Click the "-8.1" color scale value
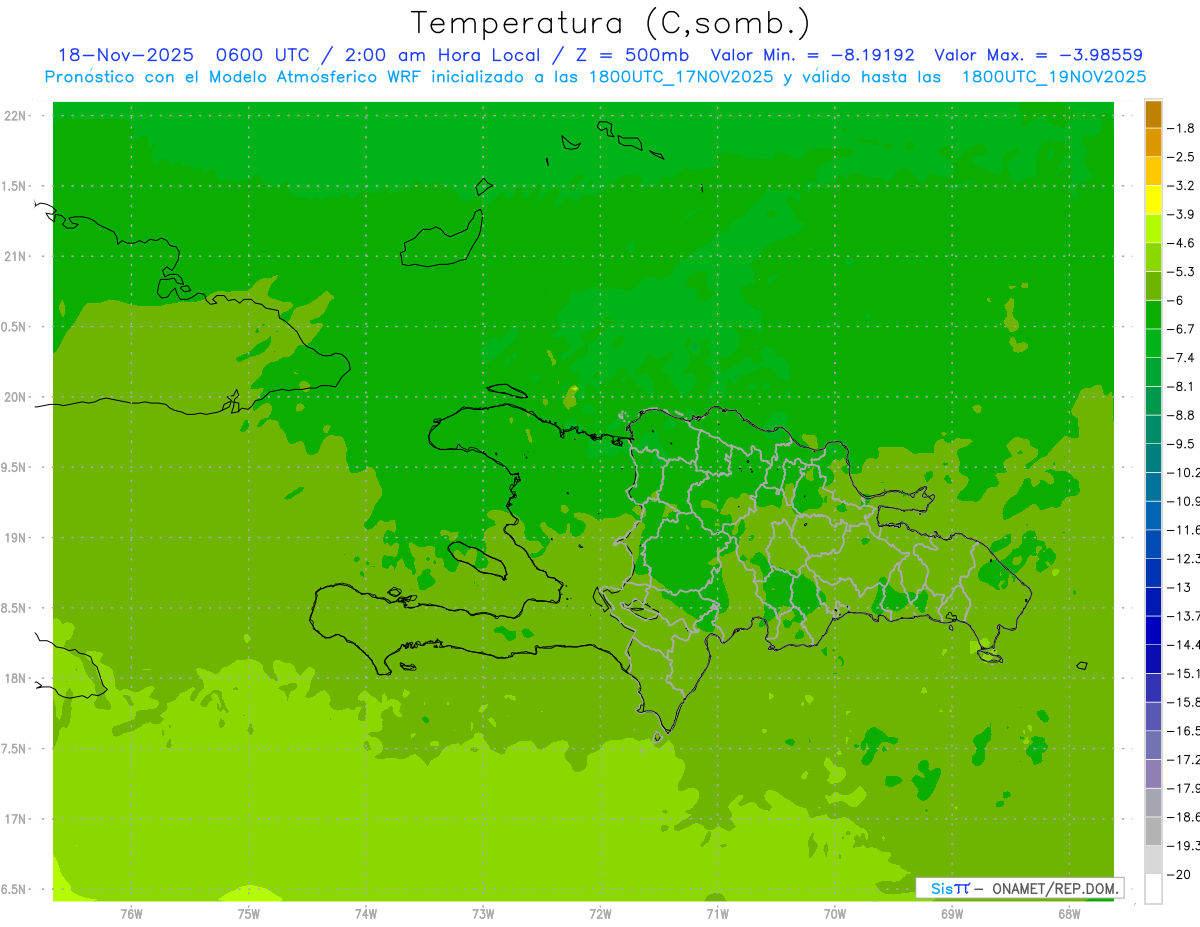The width and height of the screenshot is (1200, 927). (1181, 386)
